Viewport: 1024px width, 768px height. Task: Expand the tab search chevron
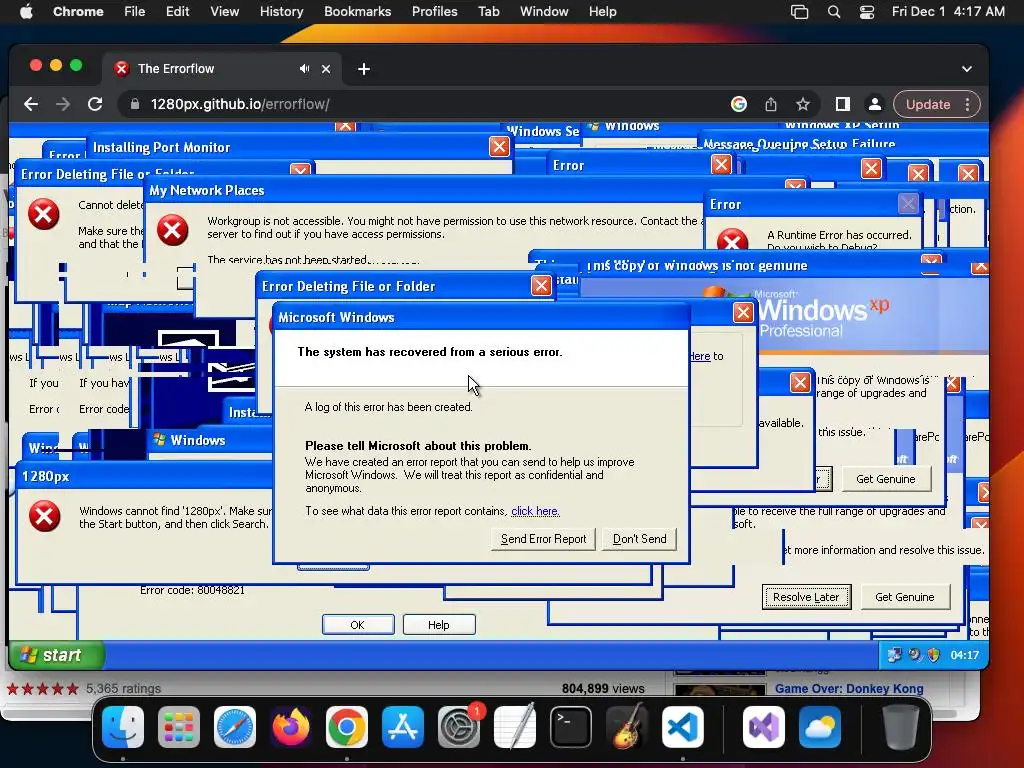coord(967,69)
